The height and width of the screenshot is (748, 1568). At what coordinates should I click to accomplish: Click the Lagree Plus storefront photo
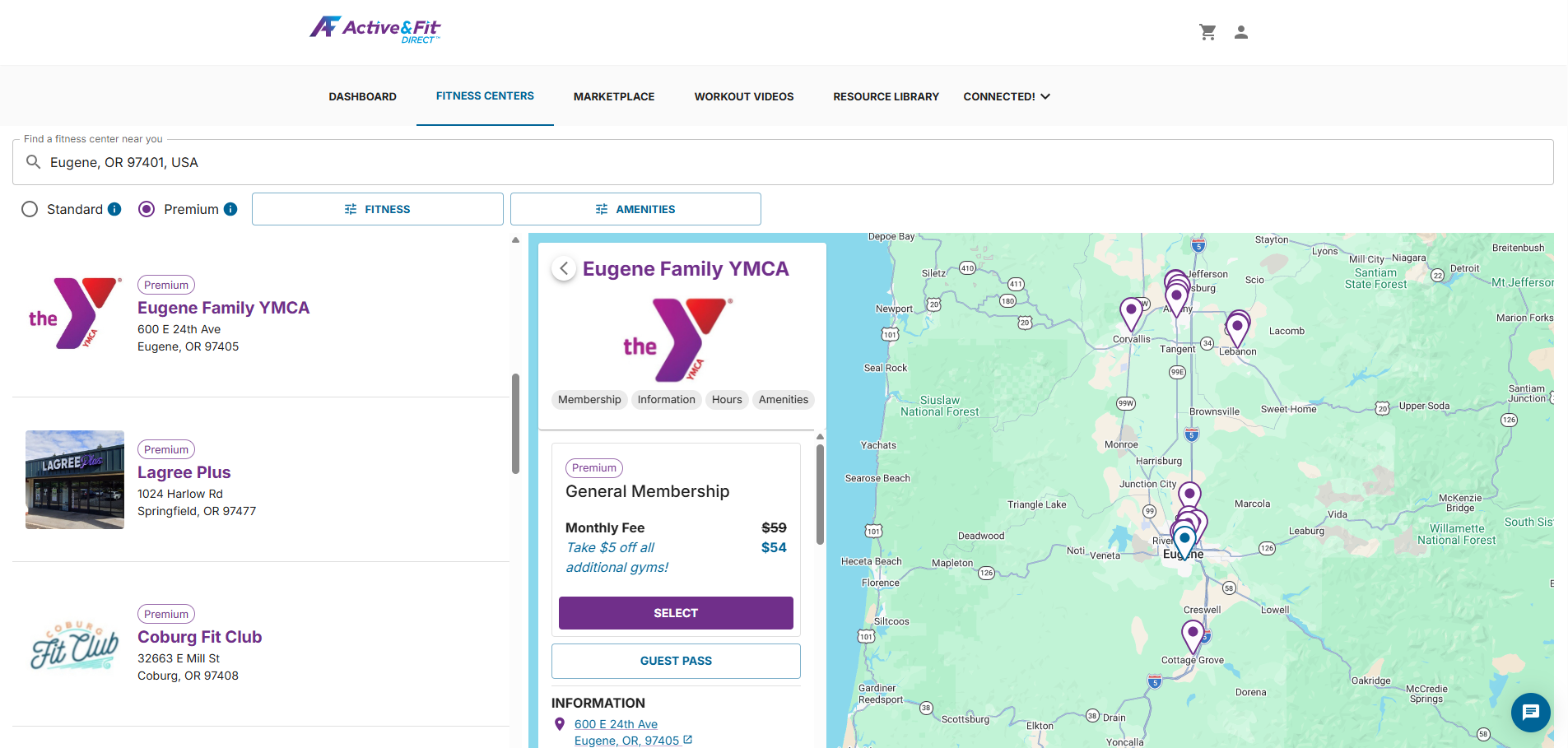[75, 480]
